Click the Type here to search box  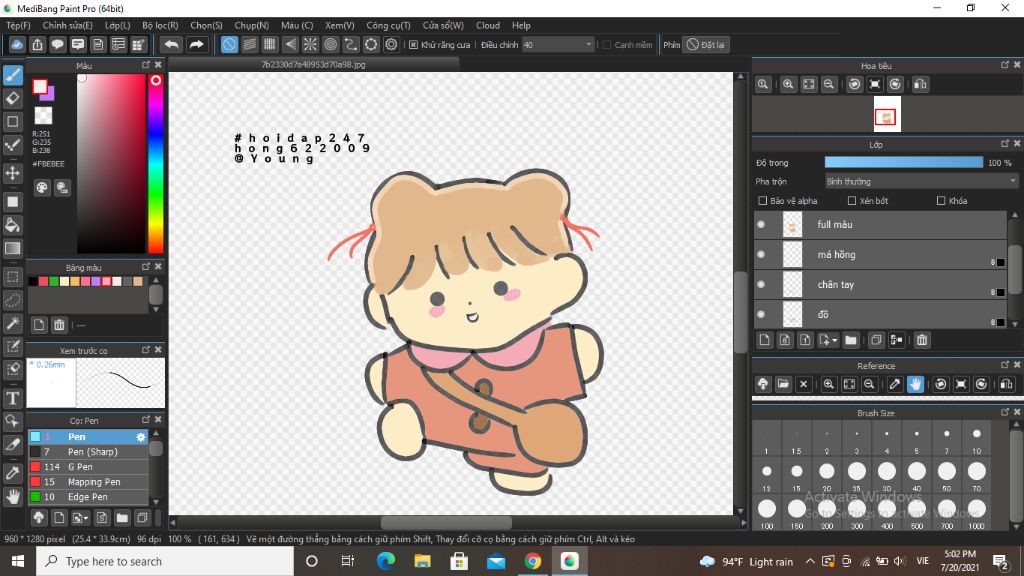pos(165,561)
